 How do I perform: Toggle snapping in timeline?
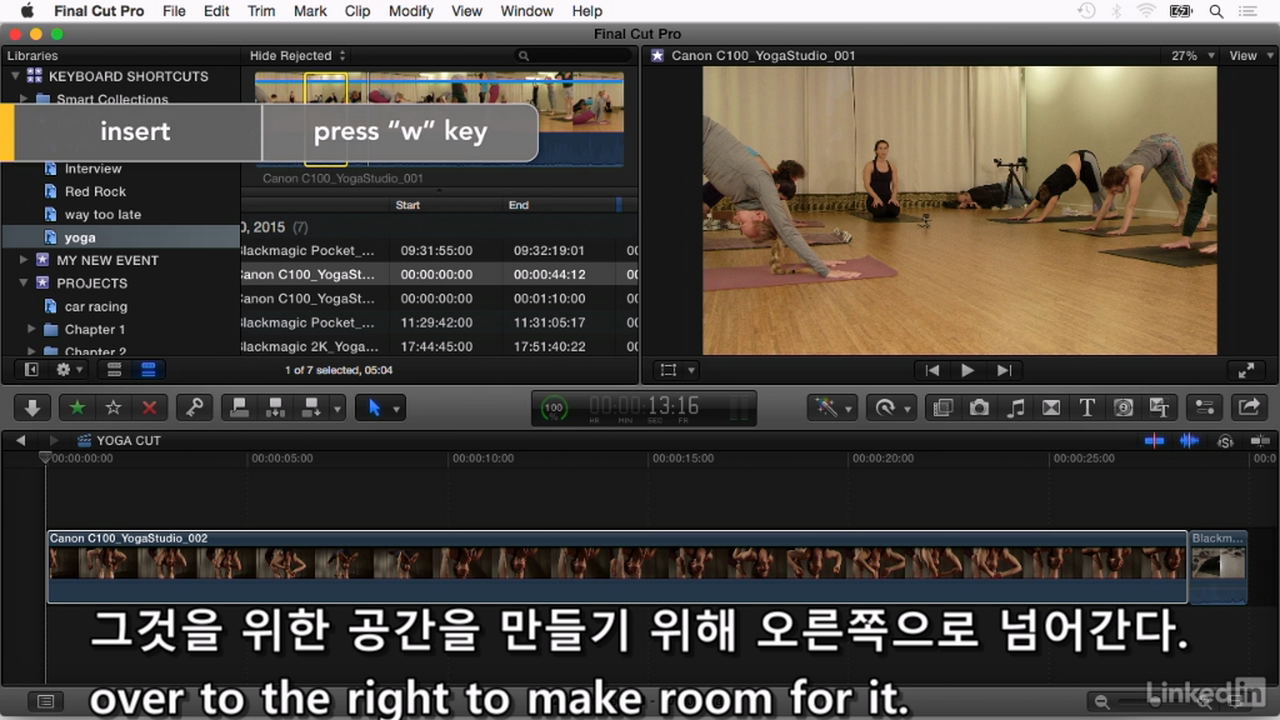(x=1260, y=440)
